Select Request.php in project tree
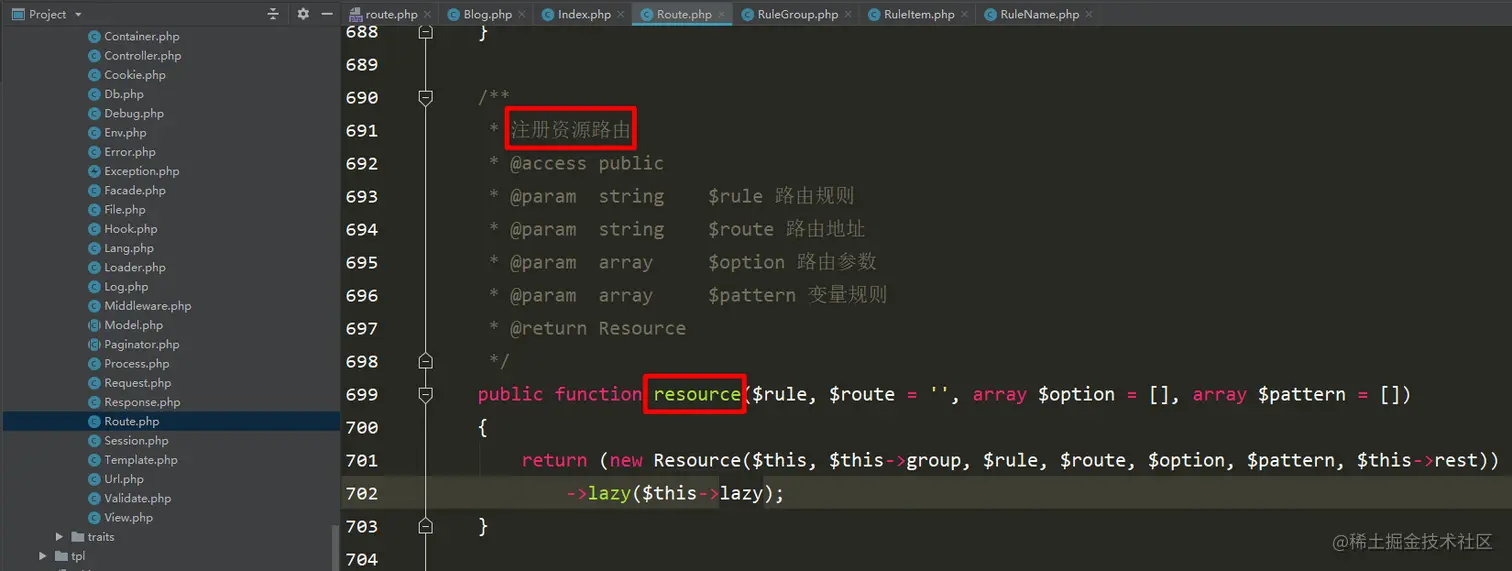 pyautogui.click(x=137, y=383)
